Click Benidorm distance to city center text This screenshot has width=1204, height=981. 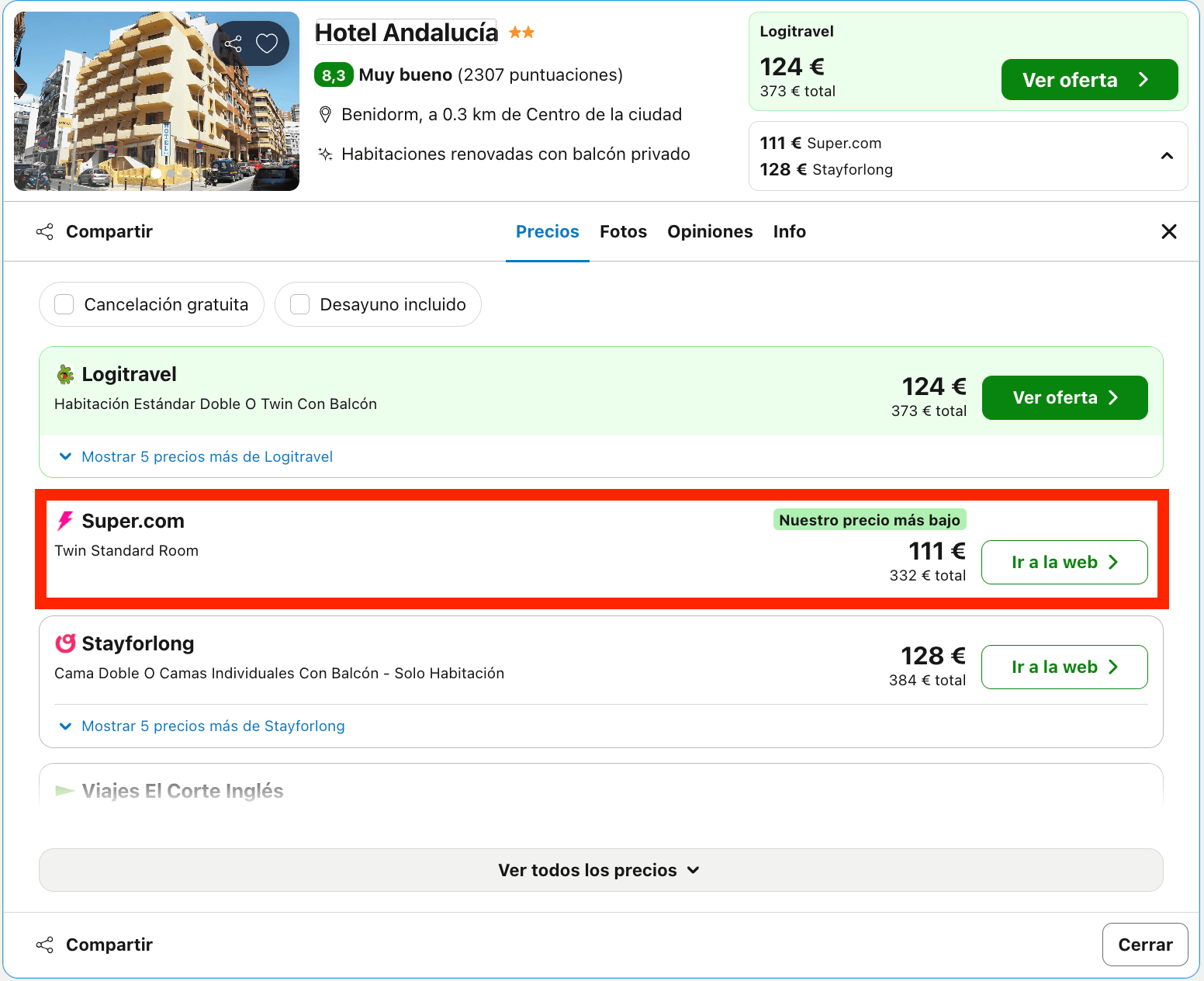(512, 115)
